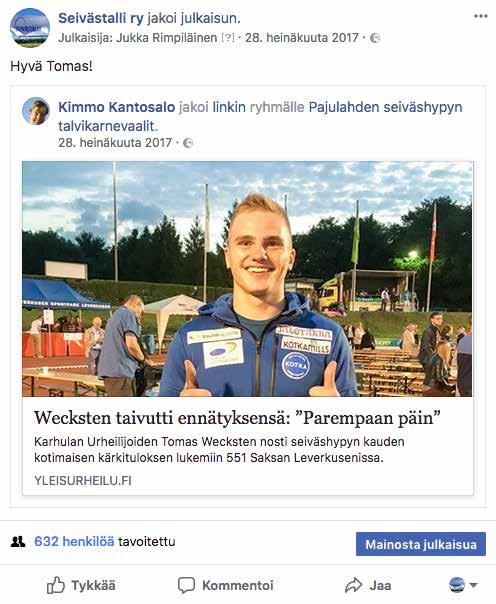Open Kimmo Kantosalo profile name link
Screen dimensions: 496x604
117,107
